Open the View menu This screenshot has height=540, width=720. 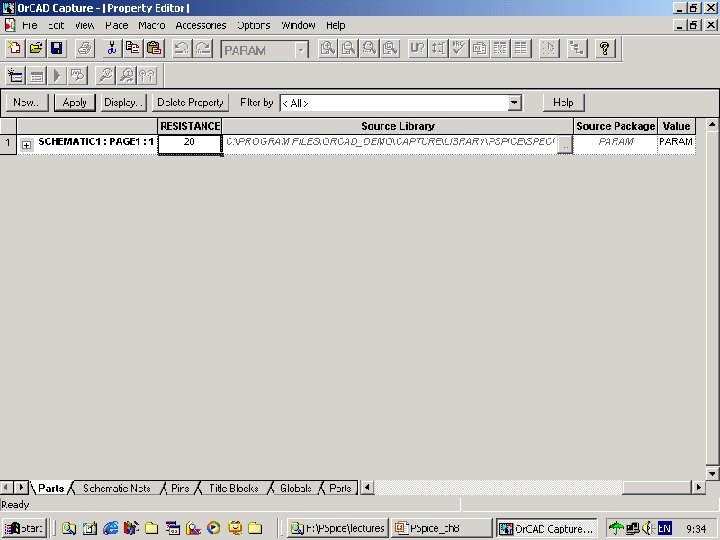(x=84, y=25)
